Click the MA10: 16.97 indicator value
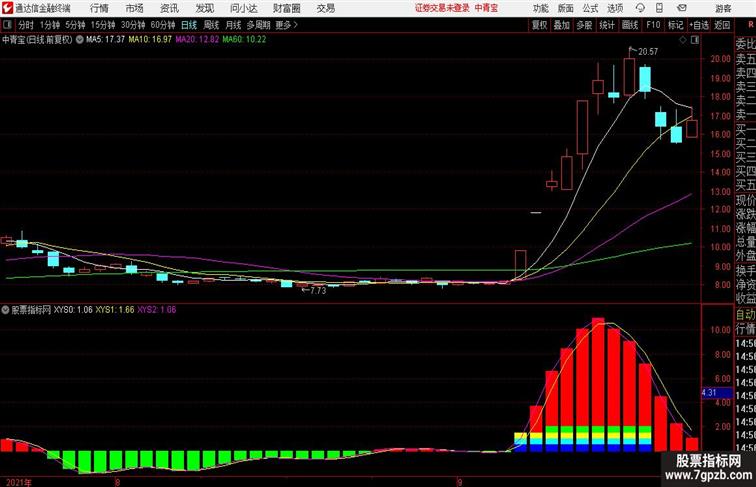 [x=150, y=40]
